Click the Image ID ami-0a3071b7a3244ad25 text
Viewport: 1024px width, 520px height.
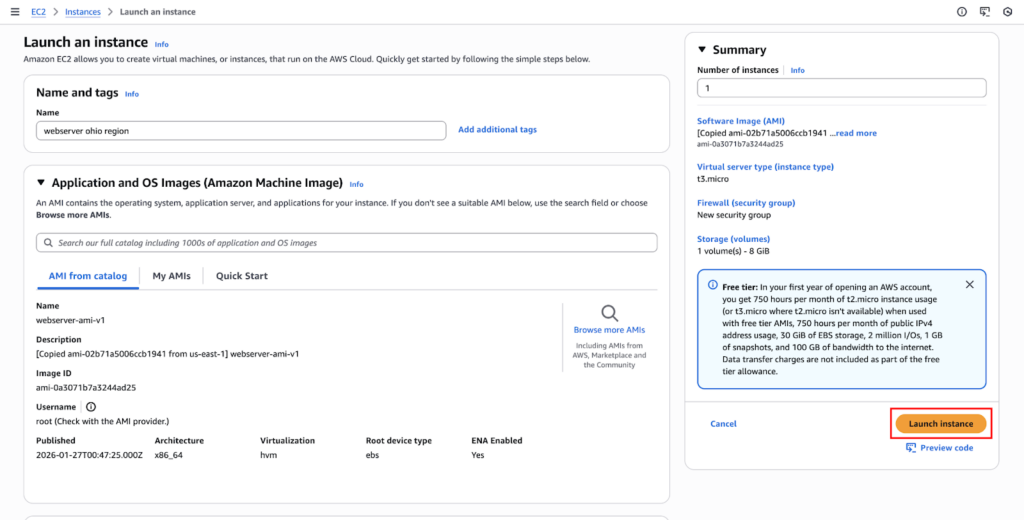86,387
